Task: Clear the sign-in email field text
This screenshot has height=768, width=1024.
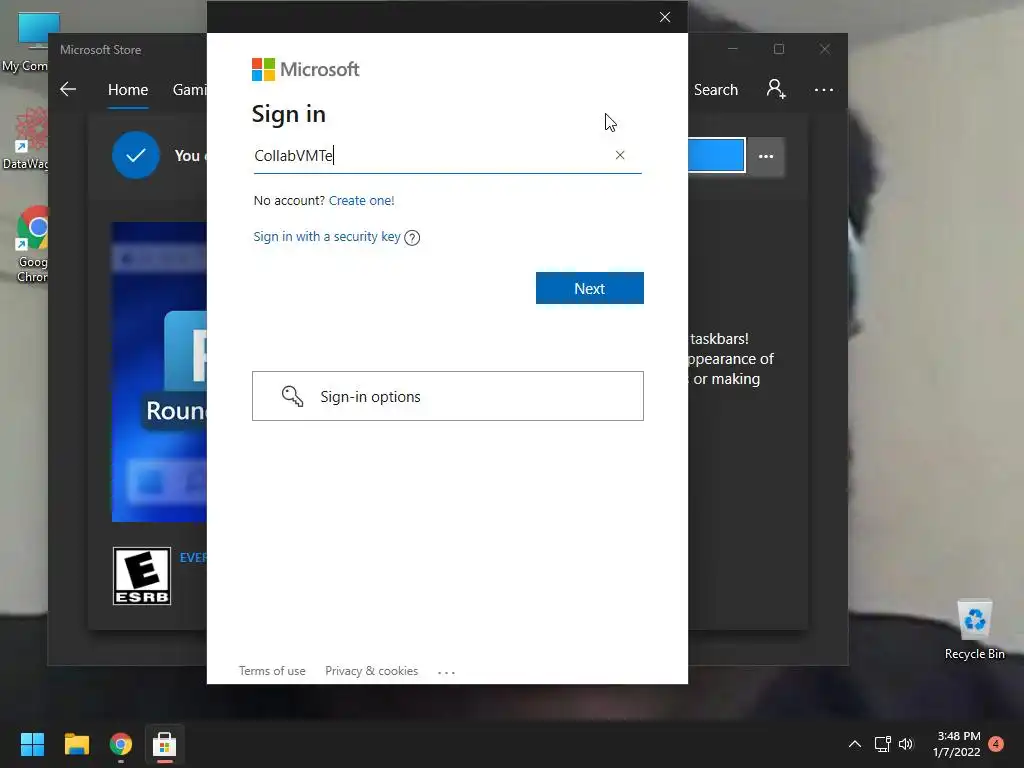Action: click(620, 155)
